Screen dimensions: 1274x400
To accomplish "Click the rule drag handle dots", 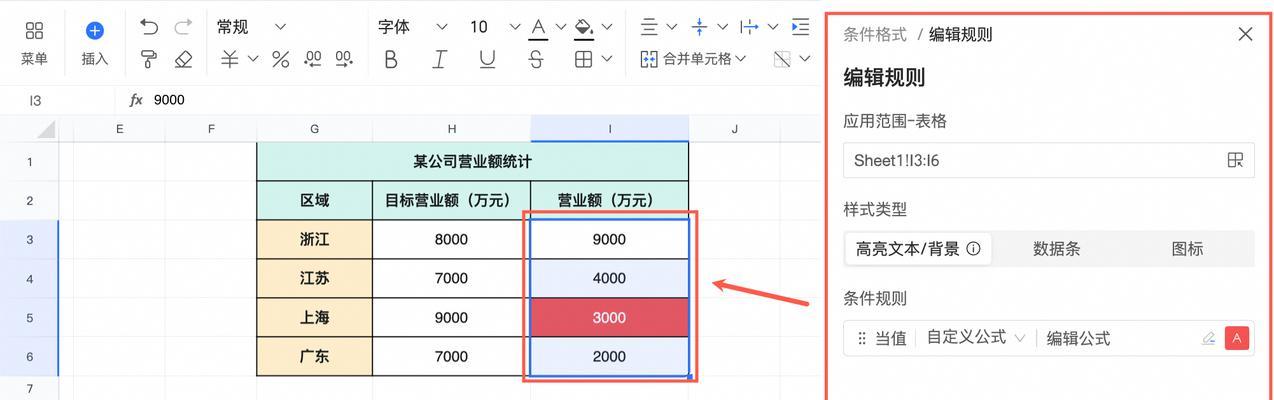I will point(862,338).
